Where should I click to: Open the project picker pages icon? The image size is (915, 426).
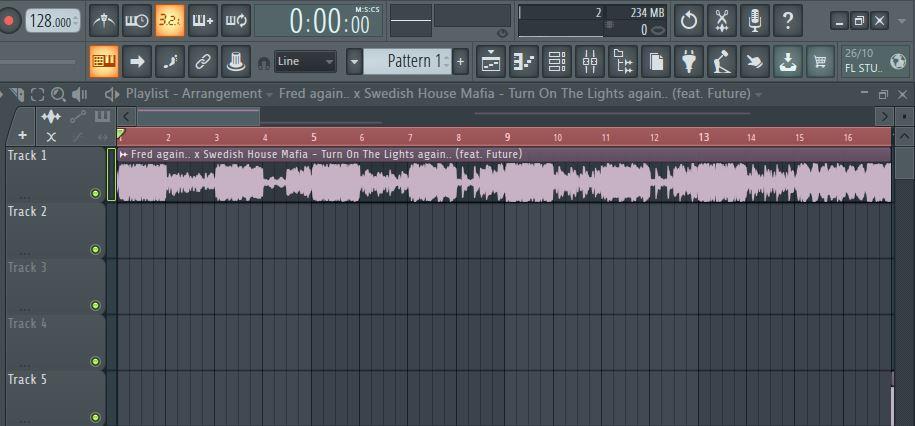pos(656,61)
